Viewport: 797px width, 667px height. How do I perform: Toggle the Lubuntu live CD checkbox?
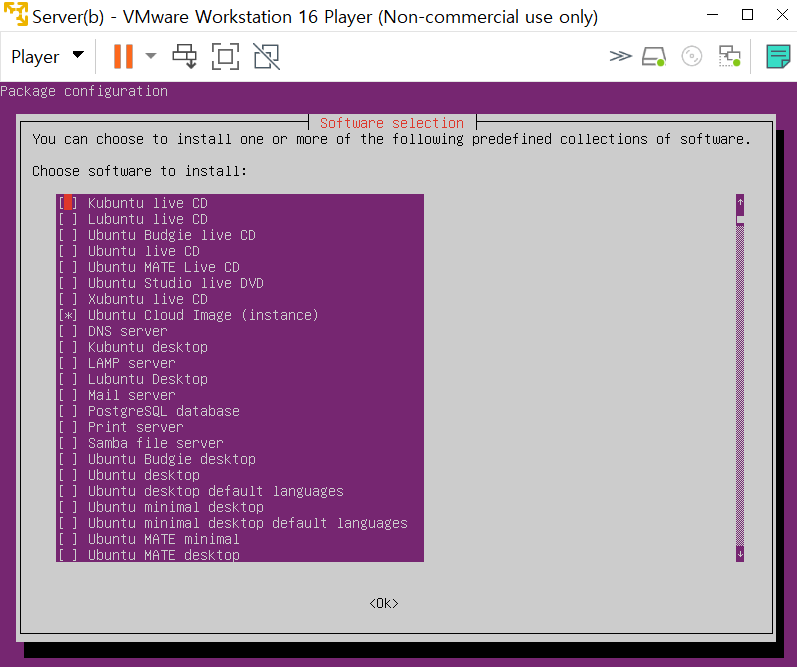(x=68, y=219)
